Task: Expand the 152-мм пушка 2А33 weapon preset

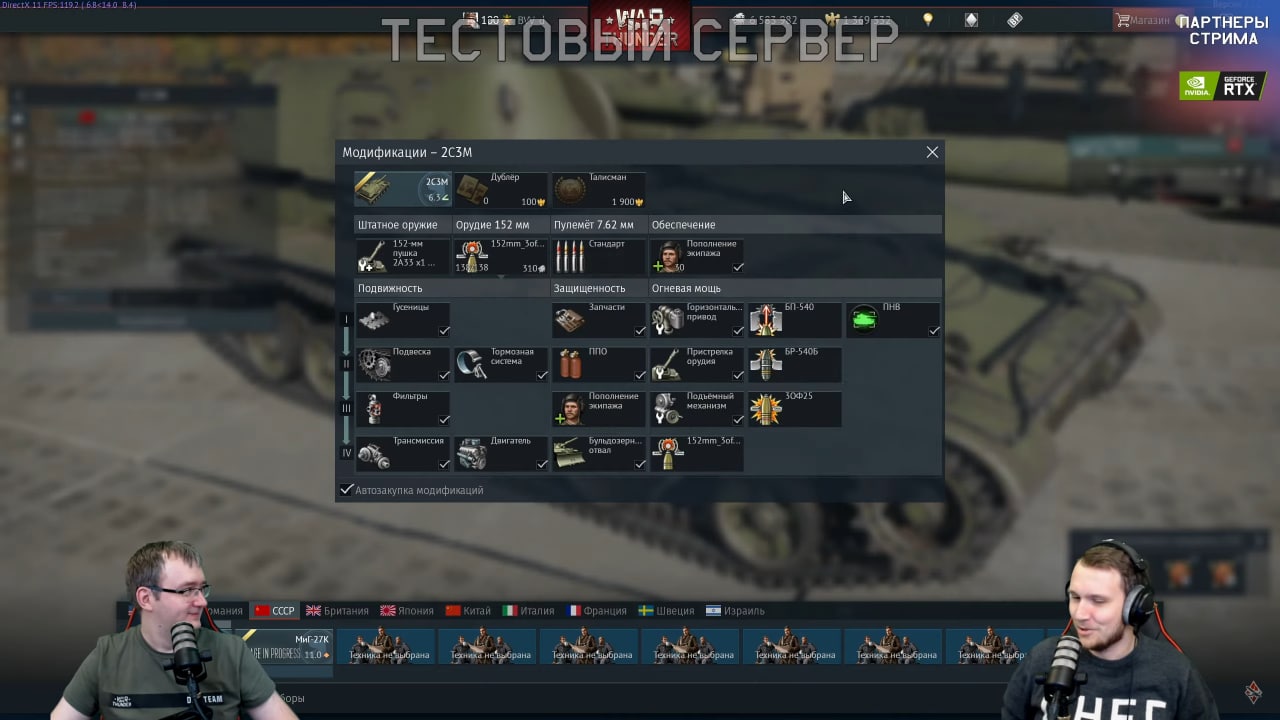Action: (403, 256)
